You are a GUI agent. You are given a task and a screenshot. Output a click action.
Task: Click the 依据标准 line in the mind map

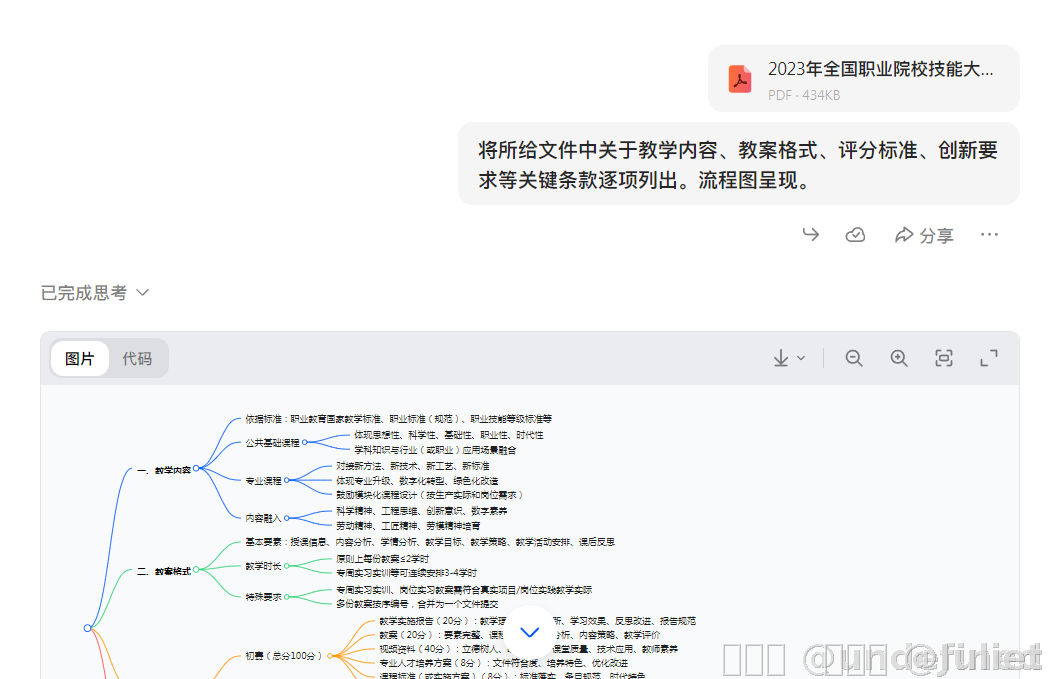[x=398, y=419]
